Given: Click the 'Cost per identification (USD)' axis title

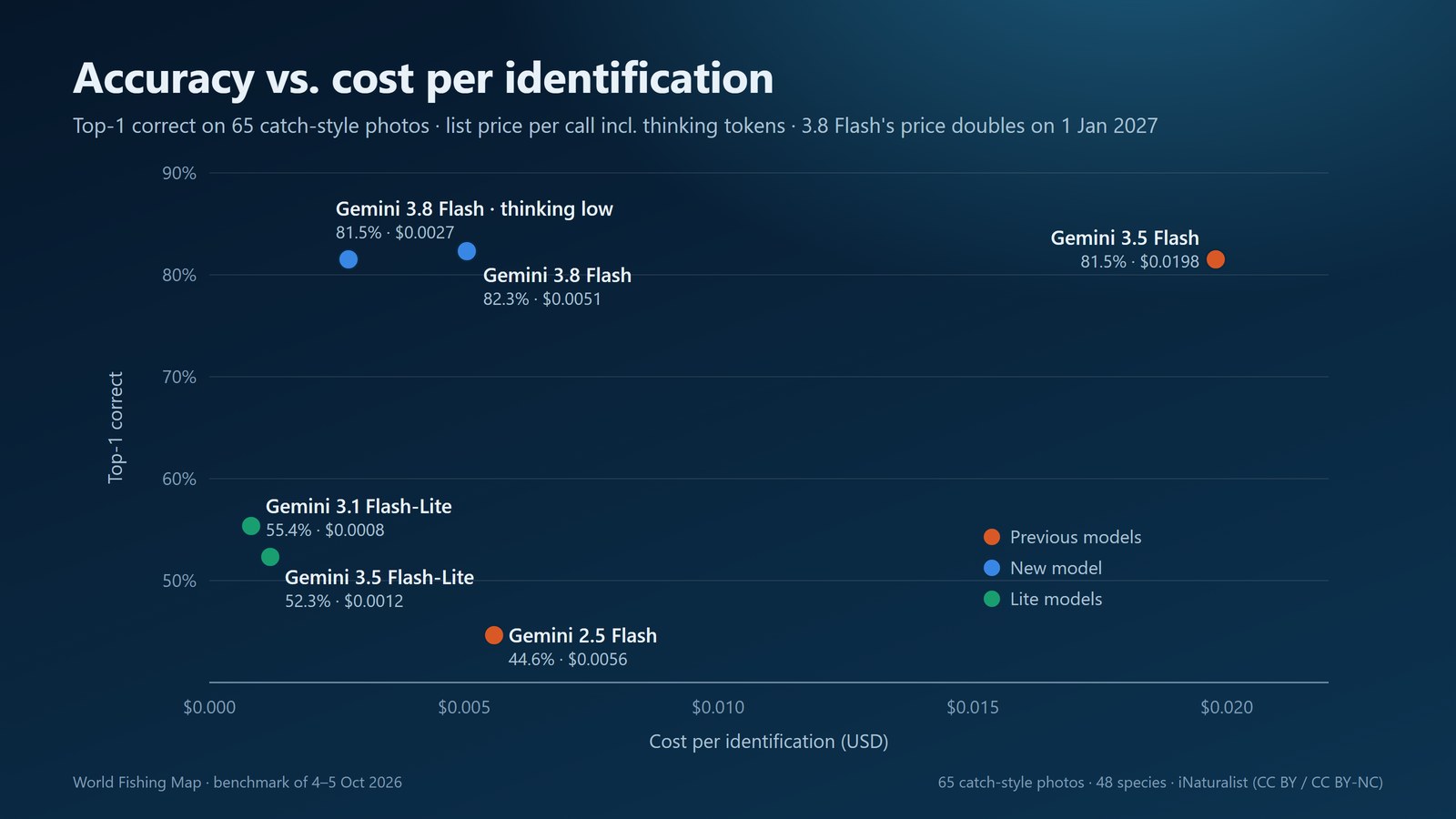Looking at the screenshot, I should (769, 742).
